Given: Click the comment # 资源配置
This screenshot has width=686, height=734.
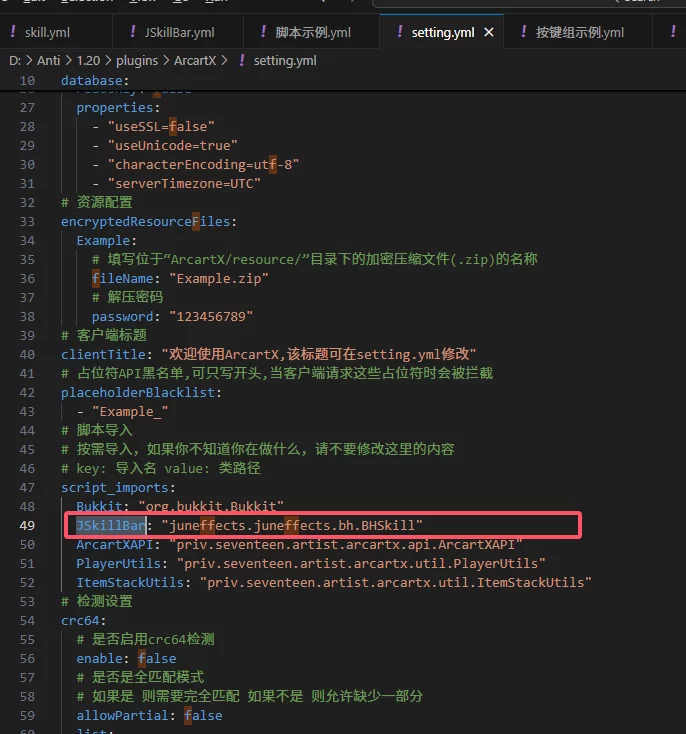Looking at the screenshot, I should pyautogui.click(x=96, y=202).
